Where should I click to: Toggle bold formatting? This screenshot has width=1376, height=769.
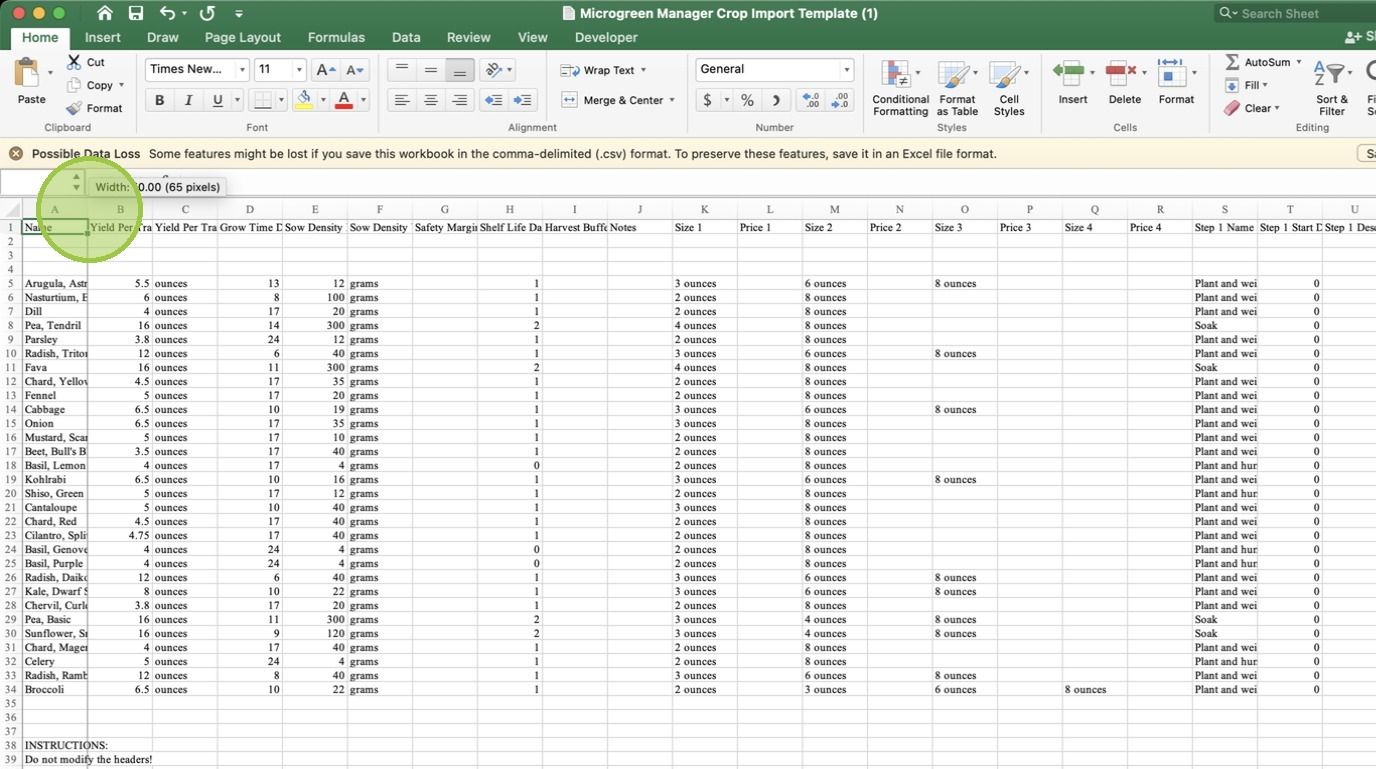[159, 100]
